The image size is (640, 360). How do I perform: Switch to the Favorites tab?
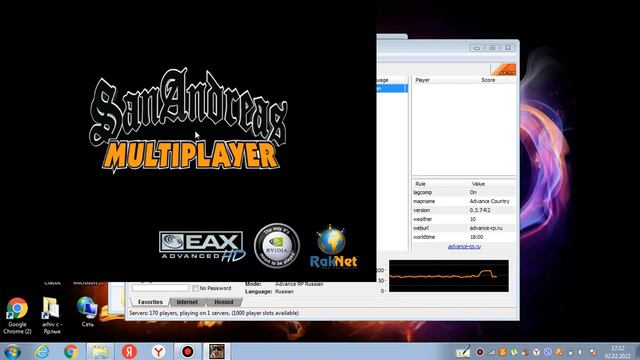click(x=150, y=302)
